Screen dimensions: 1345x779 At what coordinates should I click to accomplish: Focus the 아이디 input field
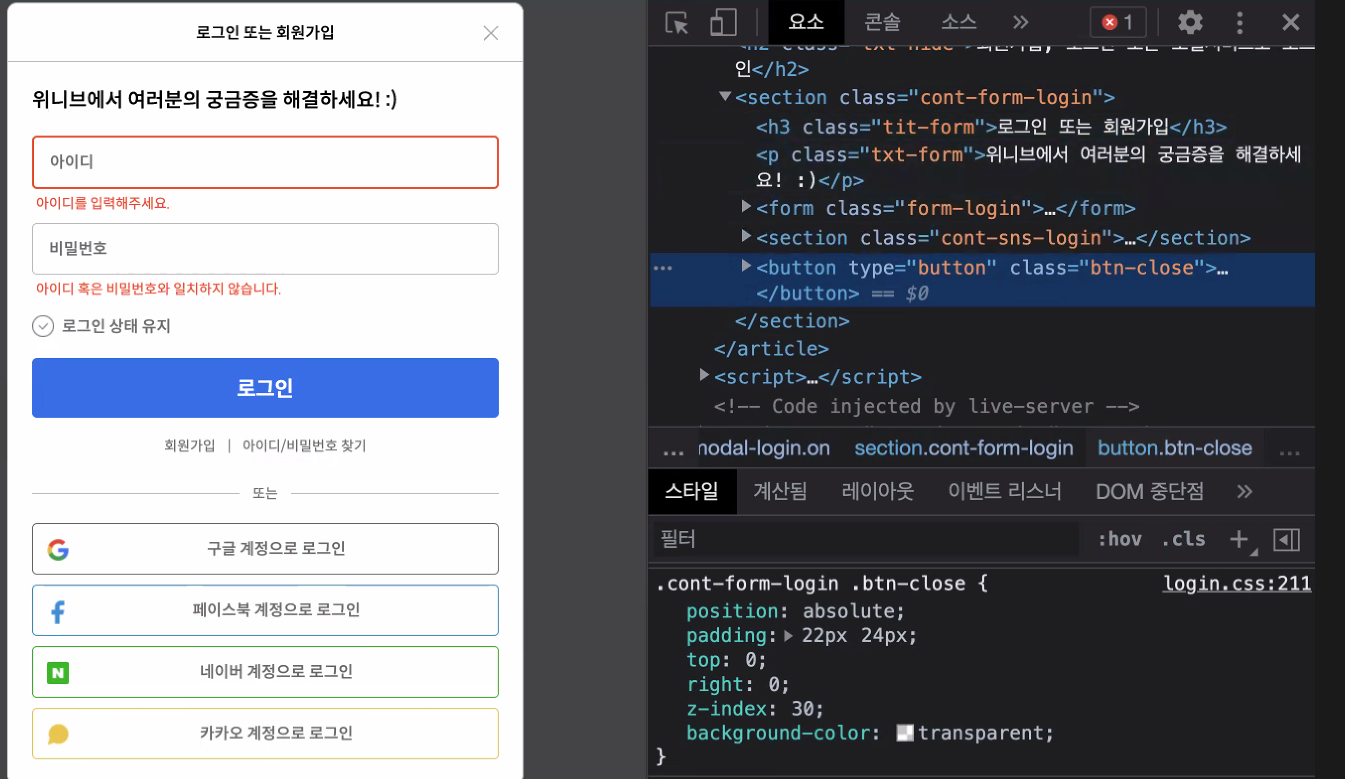pyautogui.click(x=265, y=162)
